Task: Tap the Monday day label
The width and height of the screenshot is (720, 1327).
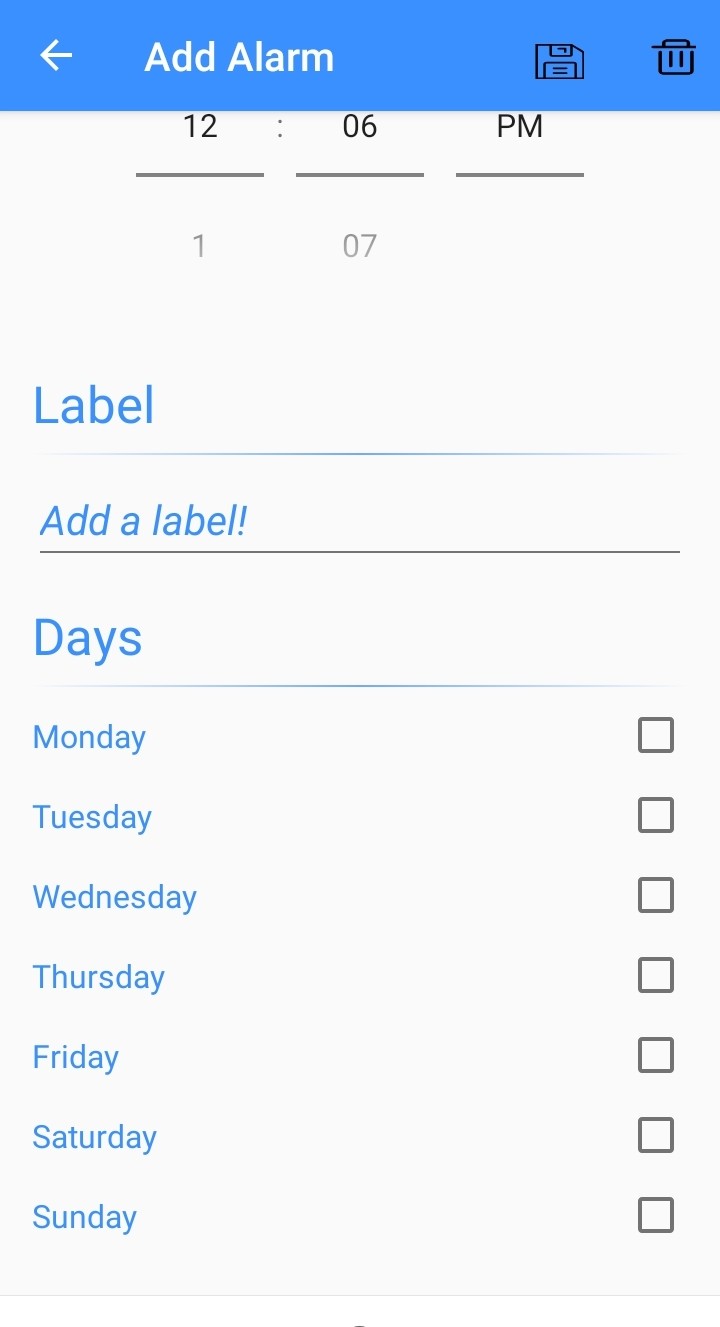Action: pos(90,737)
